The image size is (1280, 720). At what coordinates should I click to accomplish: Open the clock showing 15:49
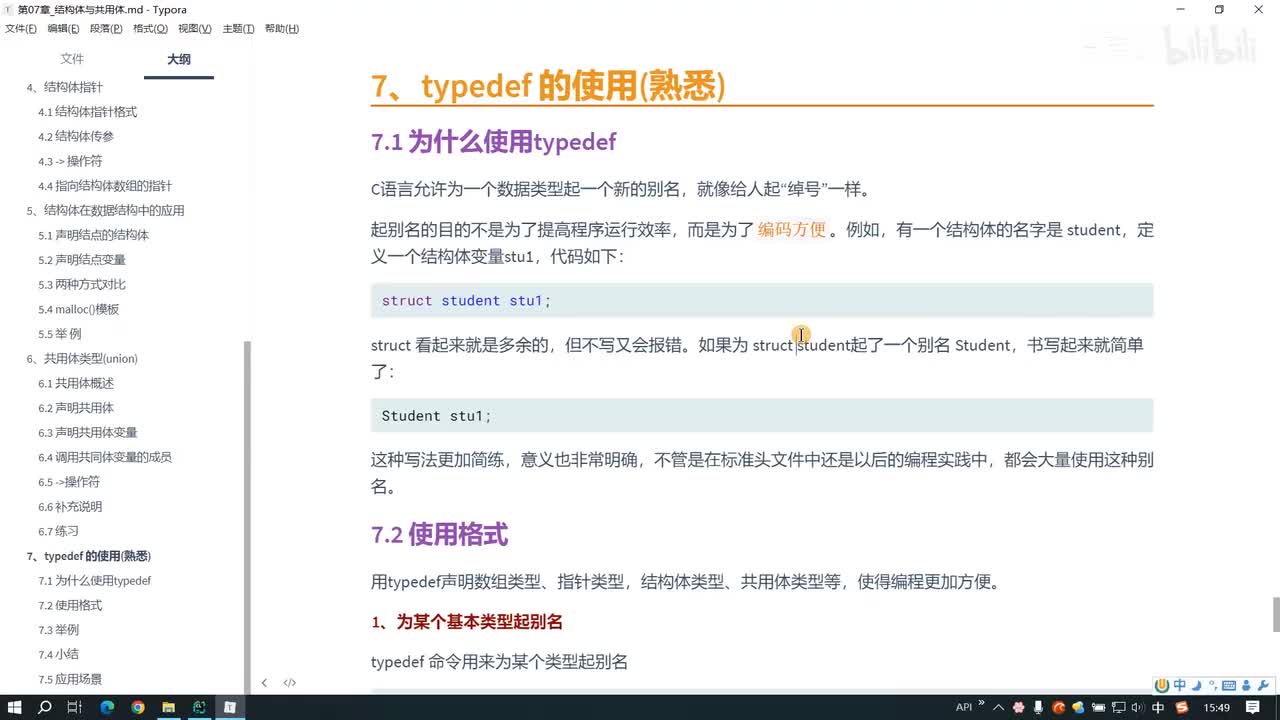(x=1217, y=707)
